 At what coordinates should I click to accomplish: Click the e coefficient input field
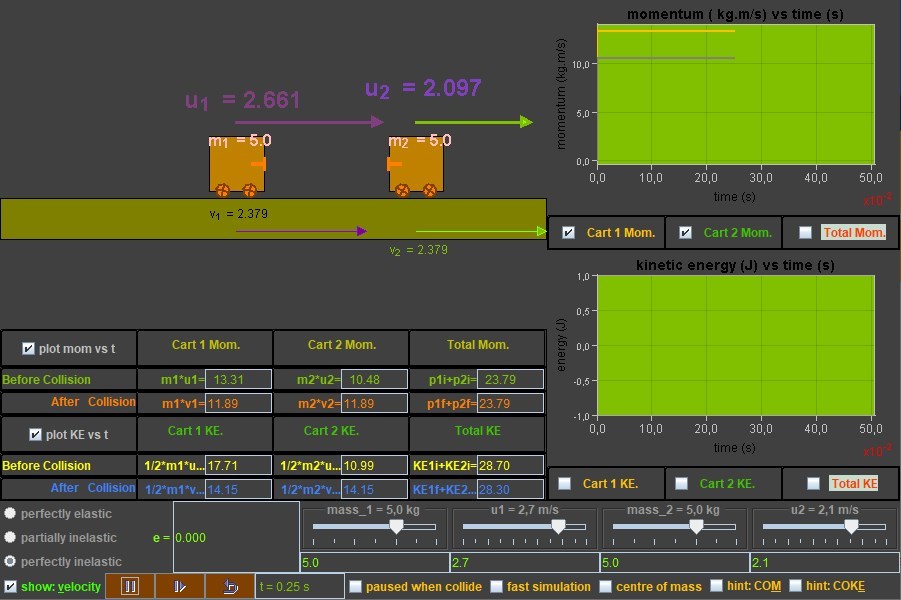tap(235, 537)
